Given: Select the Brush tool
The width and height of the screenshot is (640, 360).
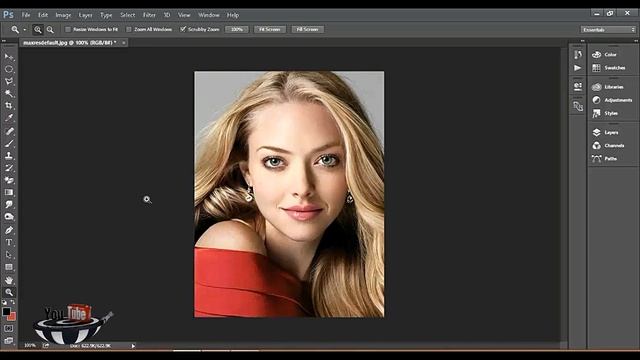Looking at the screenshot, I should point(9,143).
